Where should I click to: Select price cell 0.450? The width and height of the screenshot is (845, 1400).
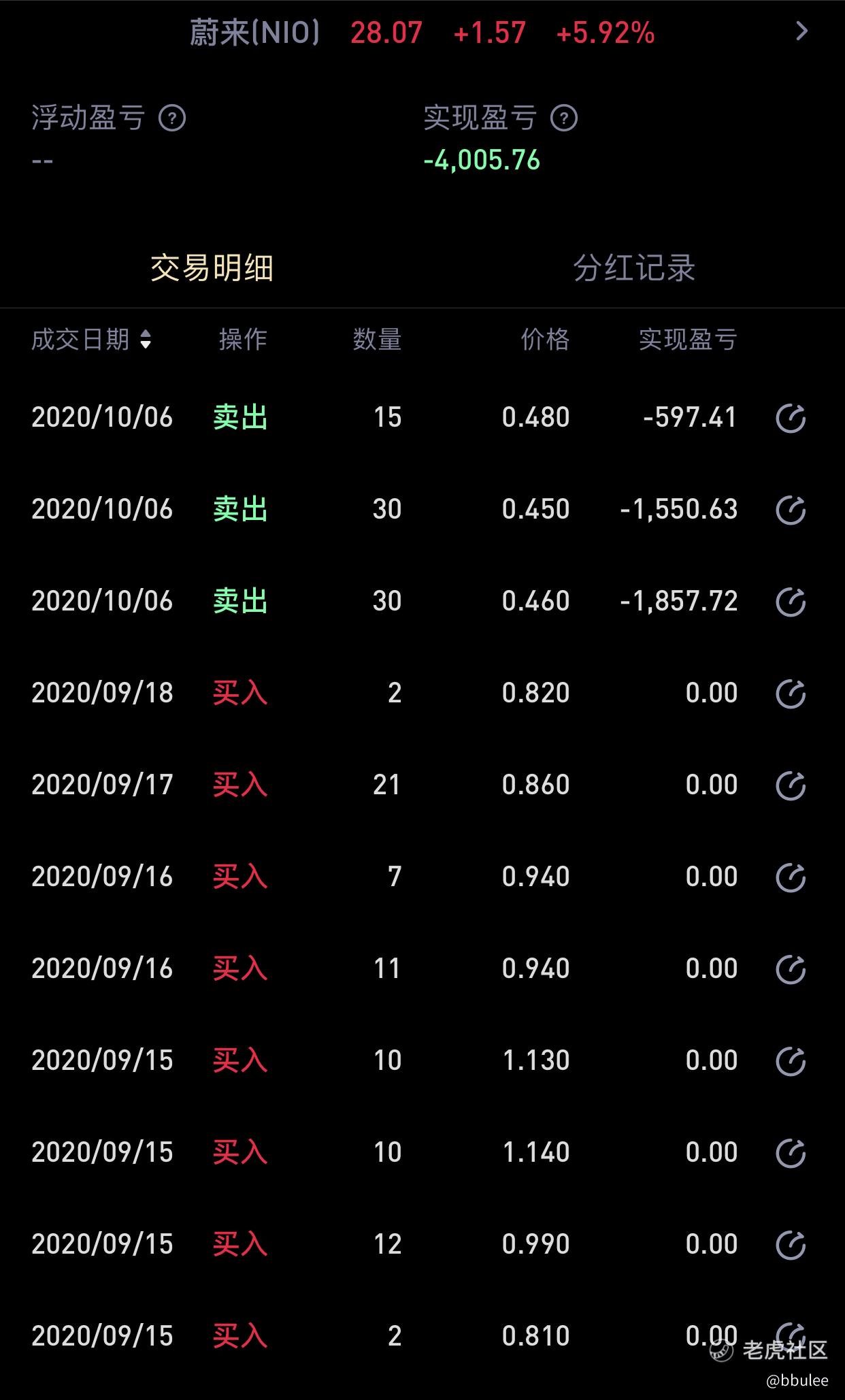click(536, 509)
